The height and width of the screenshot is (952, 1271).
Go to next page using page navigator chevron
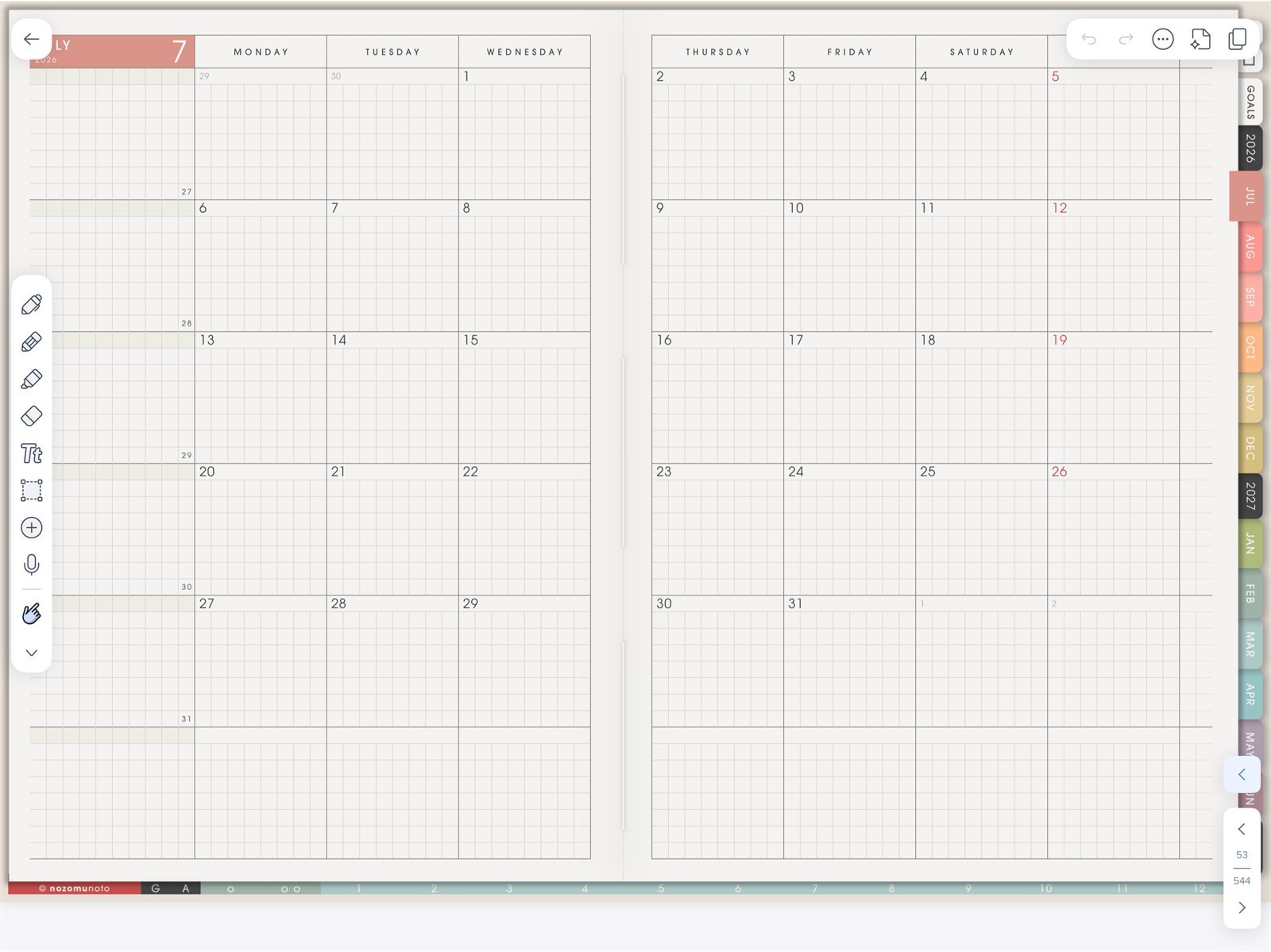1242,908
